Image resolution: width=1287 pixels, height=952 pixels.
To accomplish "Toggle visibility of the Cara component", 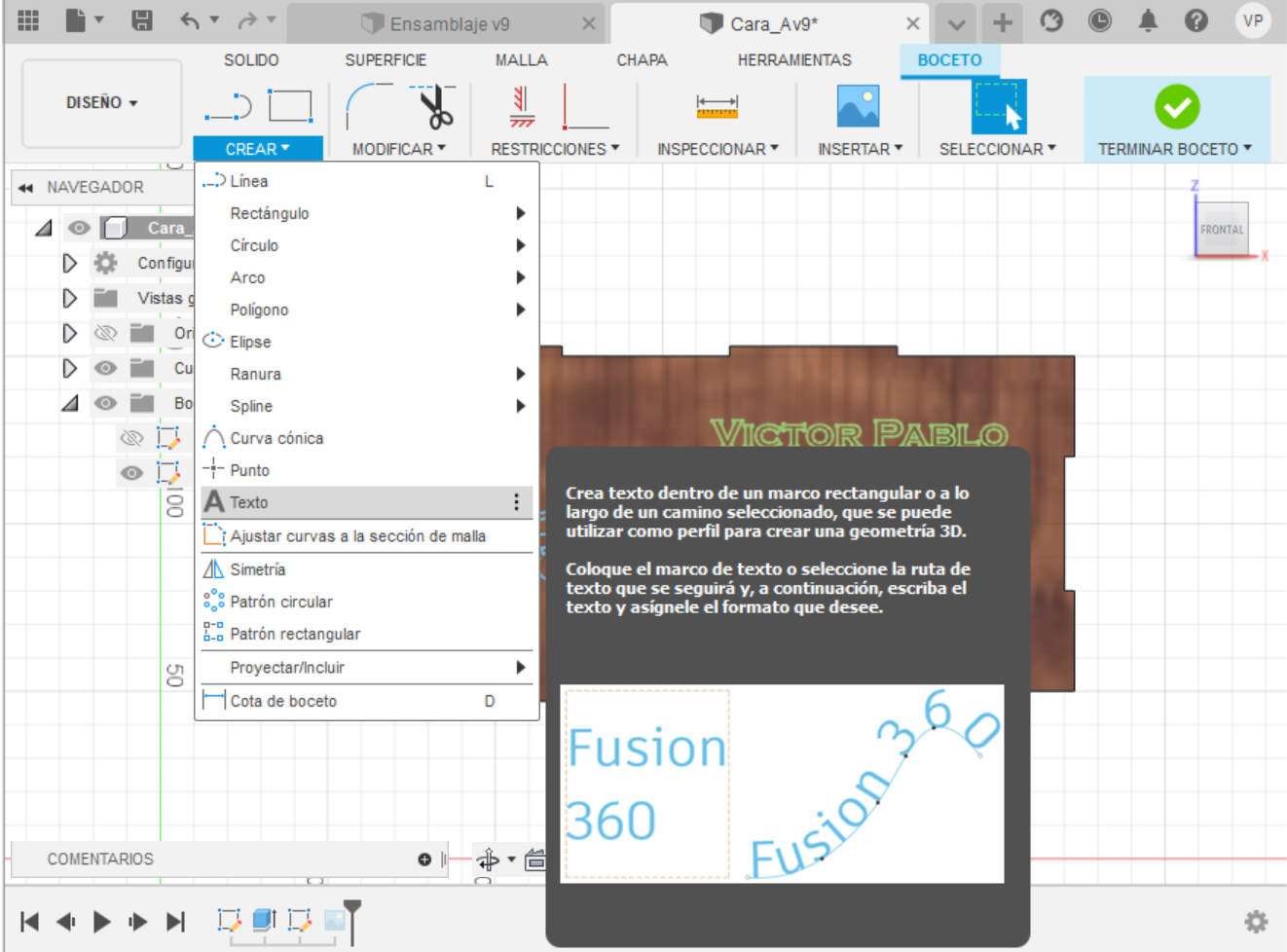I will coord(79,228).
